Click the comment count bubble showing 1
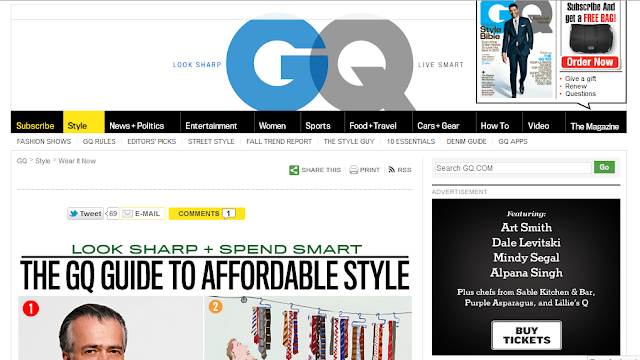640x360 pixels. tap(229, 213)
